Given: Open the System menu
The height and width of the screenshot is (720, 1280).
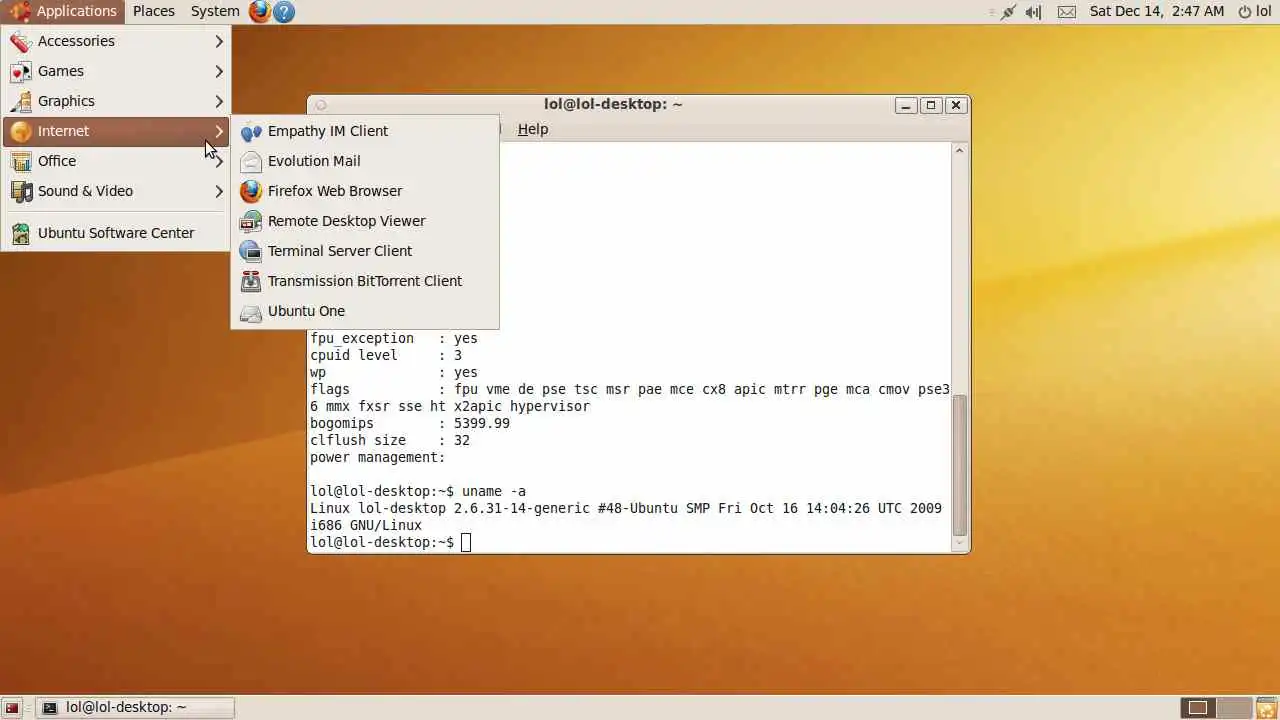Looking at the screenshot, I should (x=215, y=11).
